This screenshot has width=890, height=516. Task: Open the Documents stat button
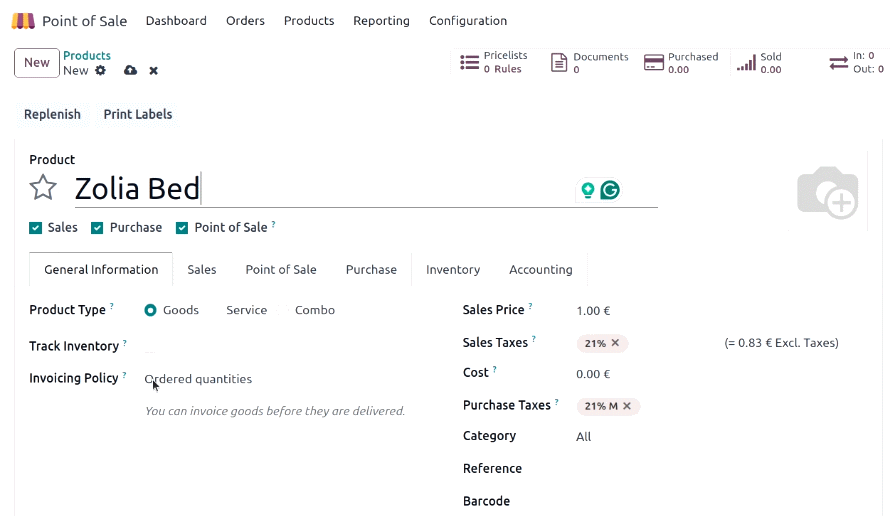[589, 62]
